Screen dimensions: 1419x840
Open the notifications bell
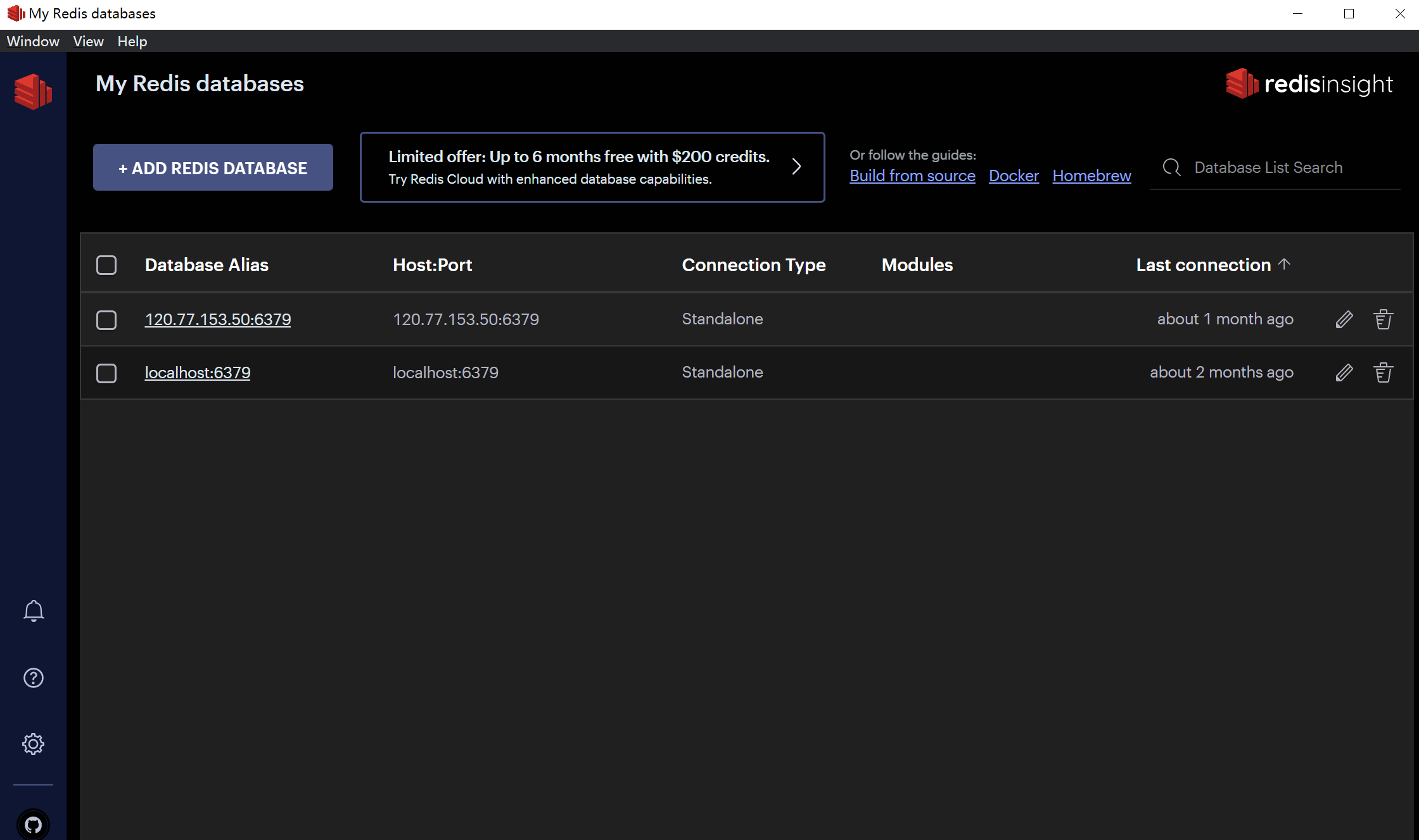point(34,611)
